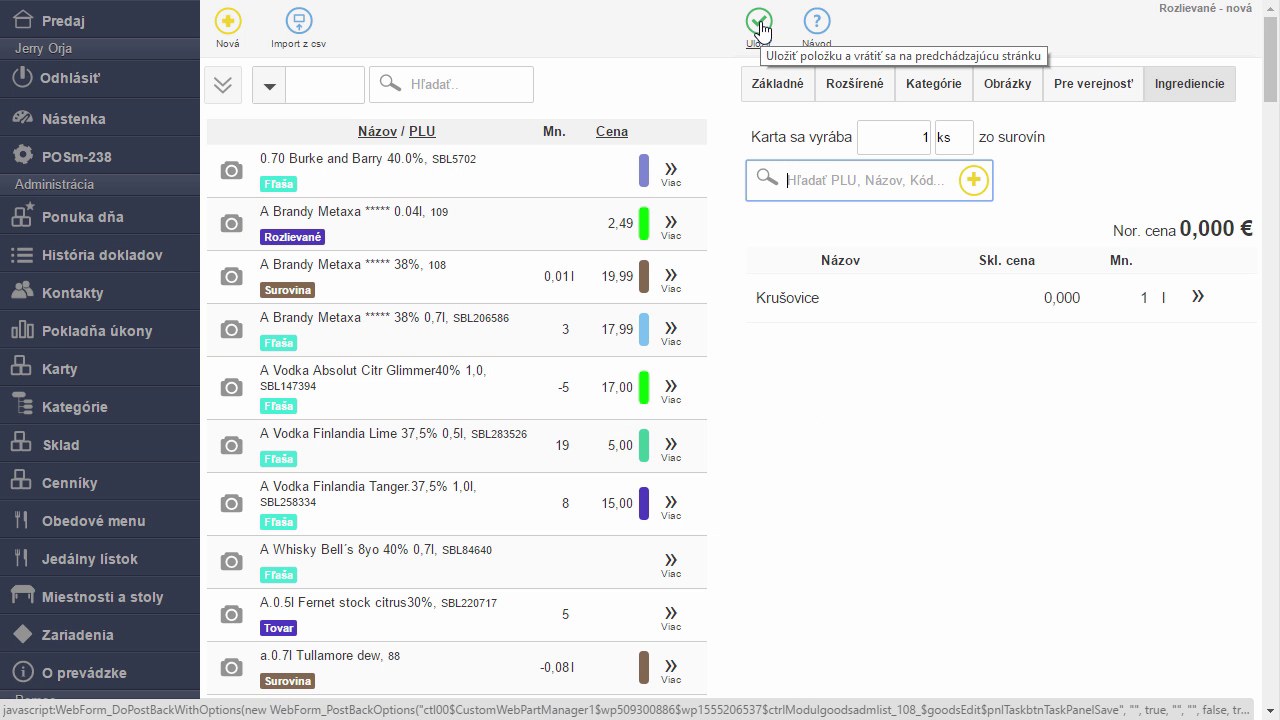Open the dropdown arrow beside search
Screen dimensions: 1280x720
pyautogui.click(x=269, y=85)
